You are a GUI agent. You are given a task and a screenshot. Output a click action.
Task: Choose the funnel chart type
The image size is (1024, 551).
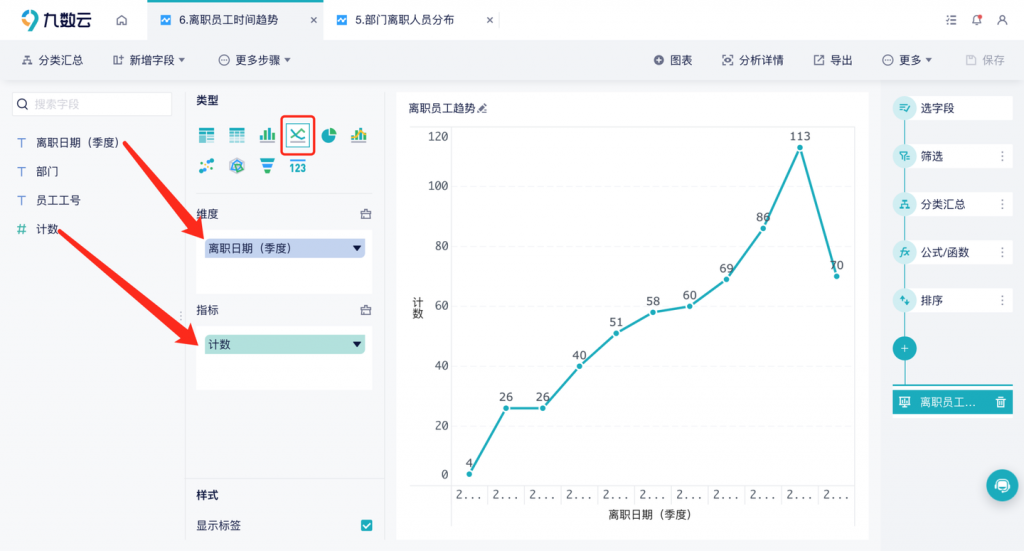[267, 166]
